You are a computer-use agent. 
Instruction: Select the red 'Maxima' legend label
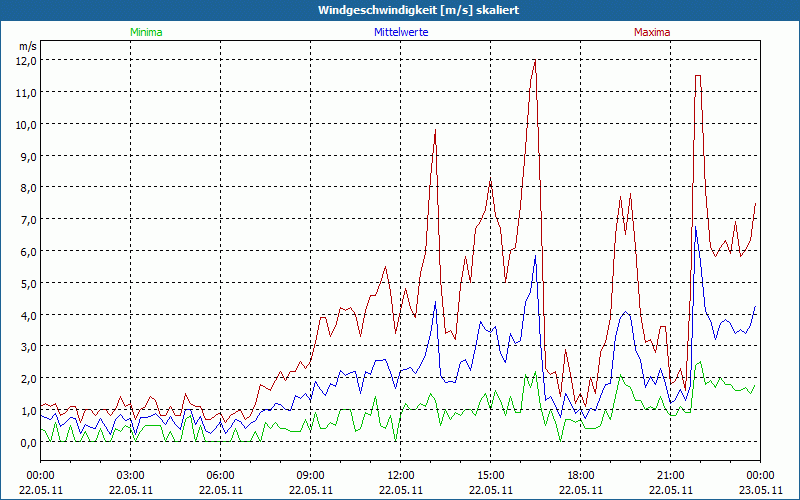coord(652,32)
